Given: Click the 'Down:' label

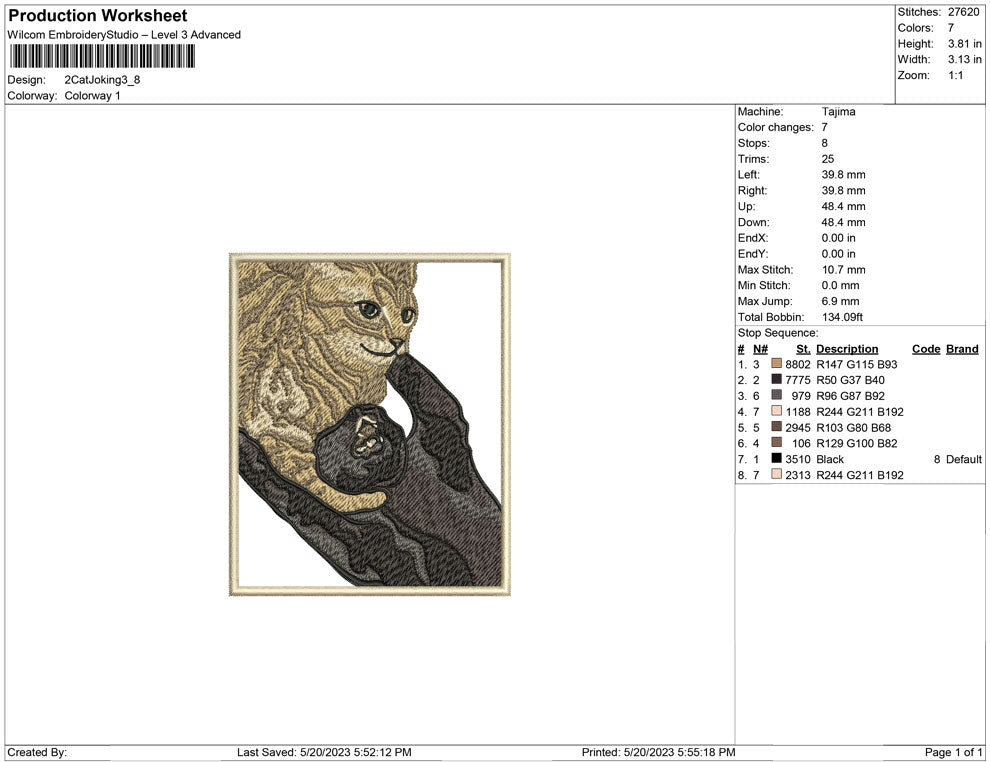Looking at the screenshot, I should point(753,222).
